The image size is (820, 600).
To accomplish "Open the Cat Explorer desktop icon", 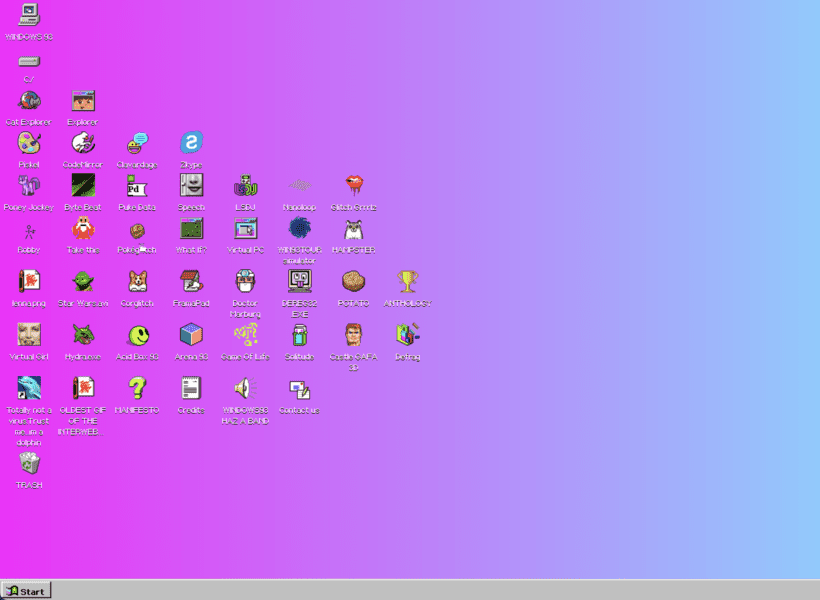I will (x=29, y=102).
